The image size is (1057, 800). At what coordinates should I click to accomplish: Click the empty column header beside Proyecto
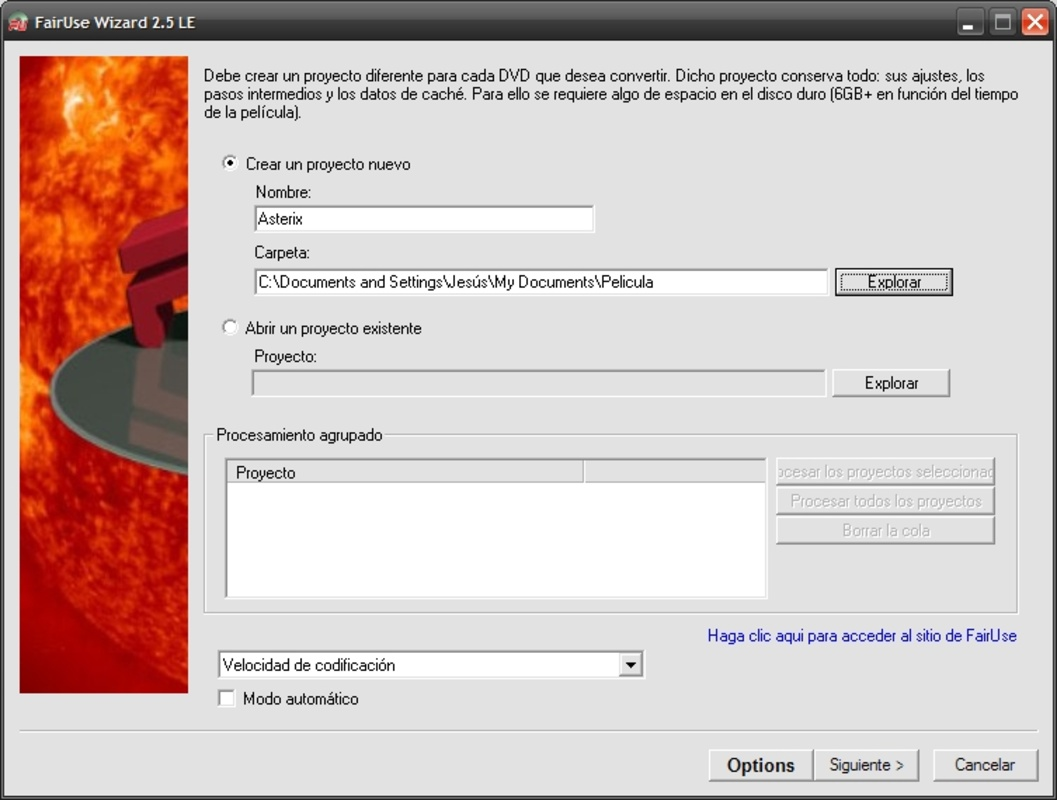point(674,472)
